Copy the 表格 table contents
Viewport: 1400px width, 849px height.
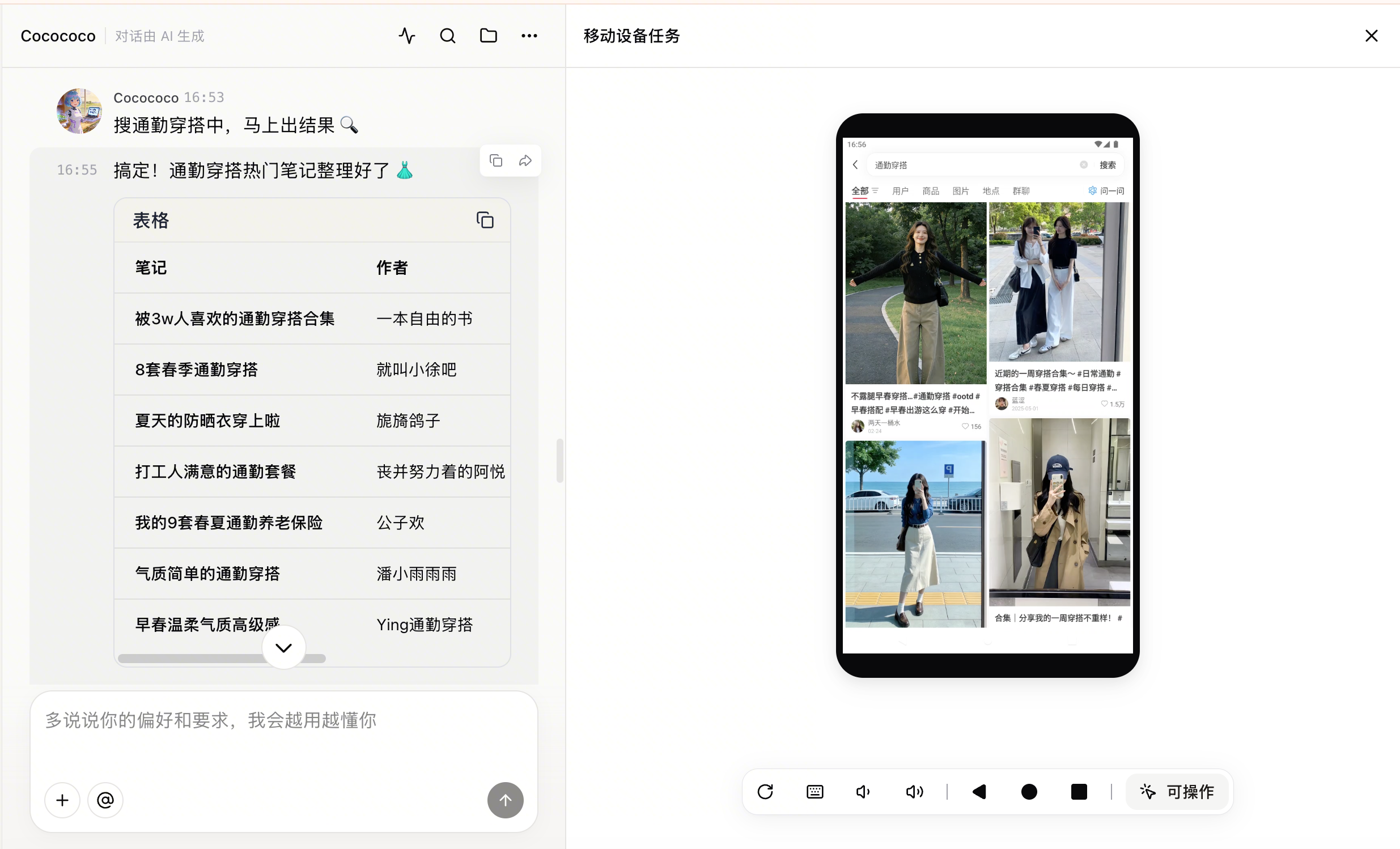(x=485, y=220)
